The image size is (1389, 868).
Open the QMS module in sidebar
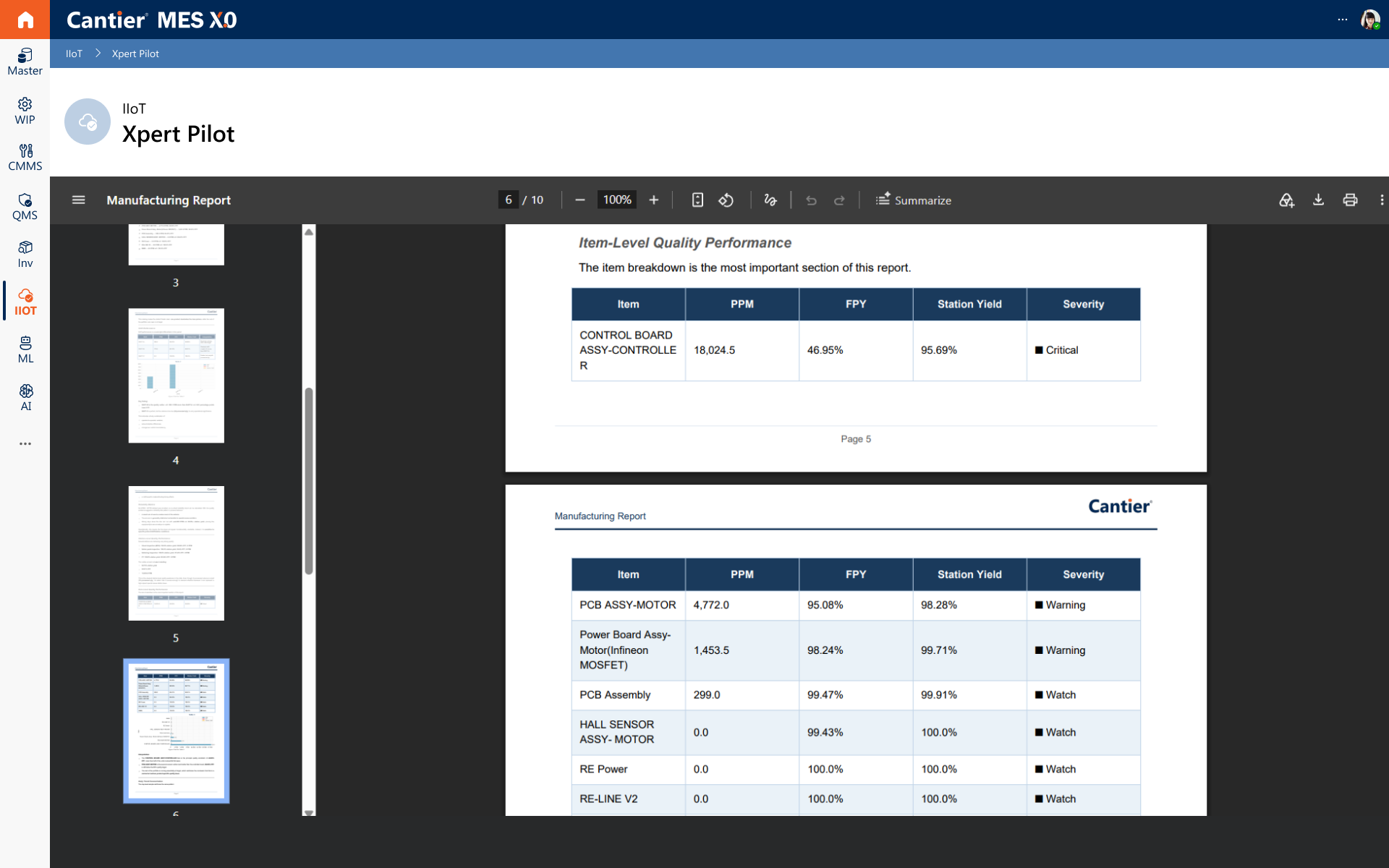(25, 207)
